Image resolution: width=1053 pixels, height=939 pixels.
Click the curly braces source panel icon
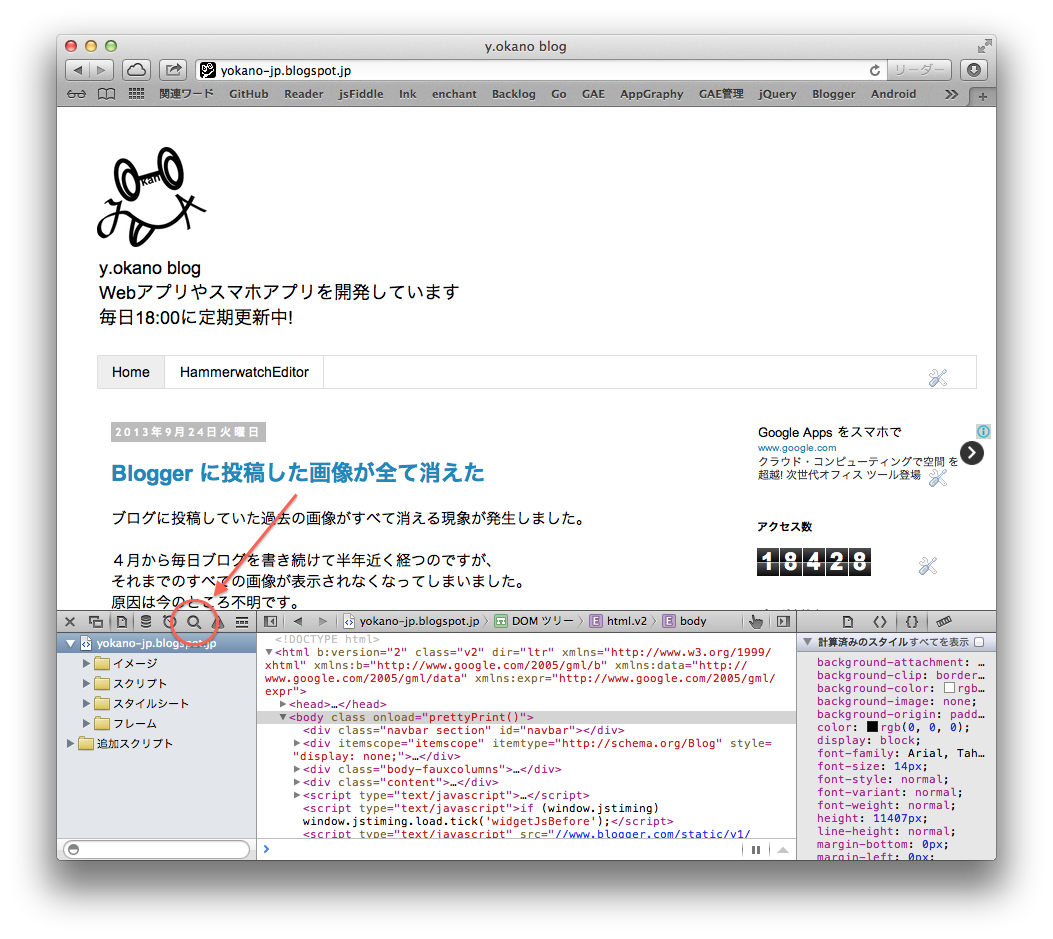pos(912,621)
